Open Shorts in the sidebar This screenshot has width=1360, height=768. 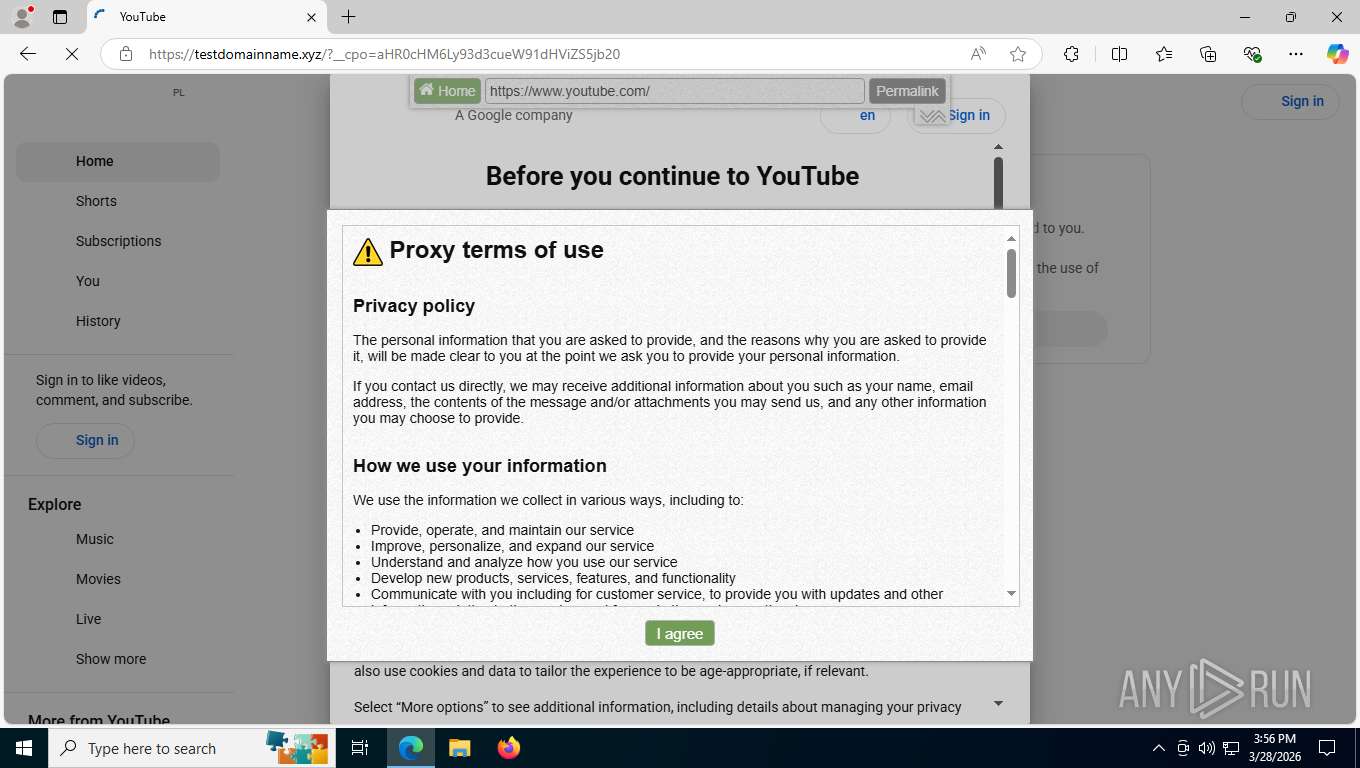[118, 201]
